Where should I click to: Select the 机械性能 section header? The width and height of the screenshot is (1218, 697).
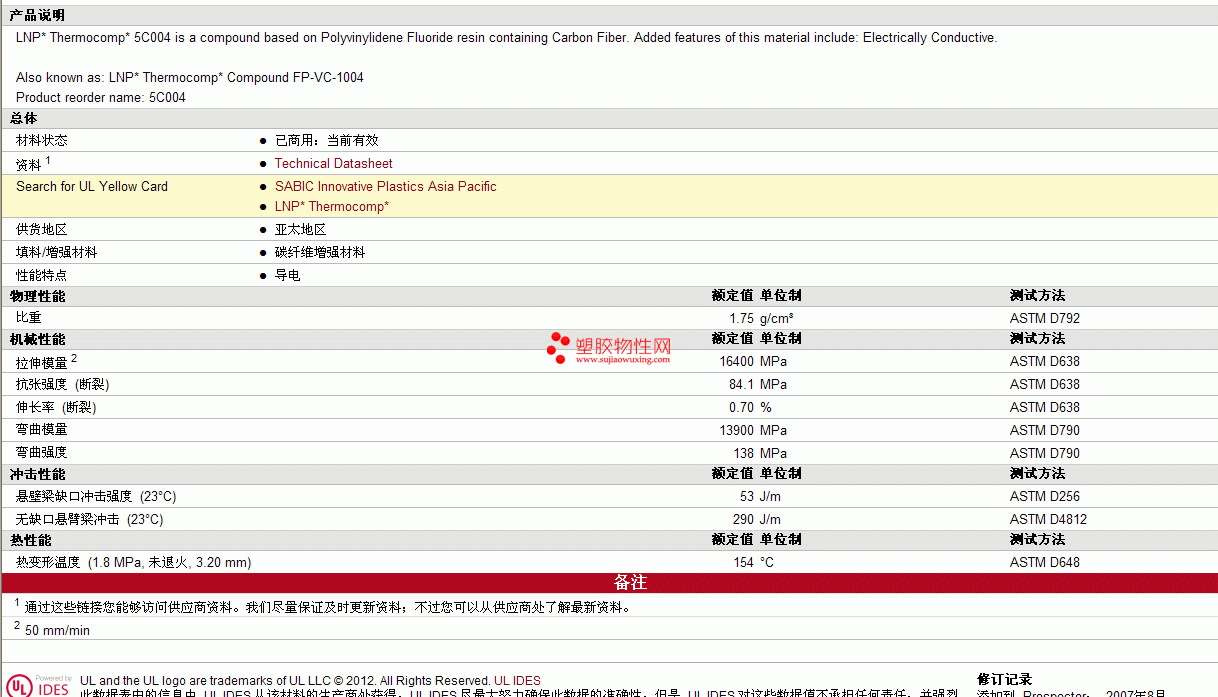click(37, 339)
